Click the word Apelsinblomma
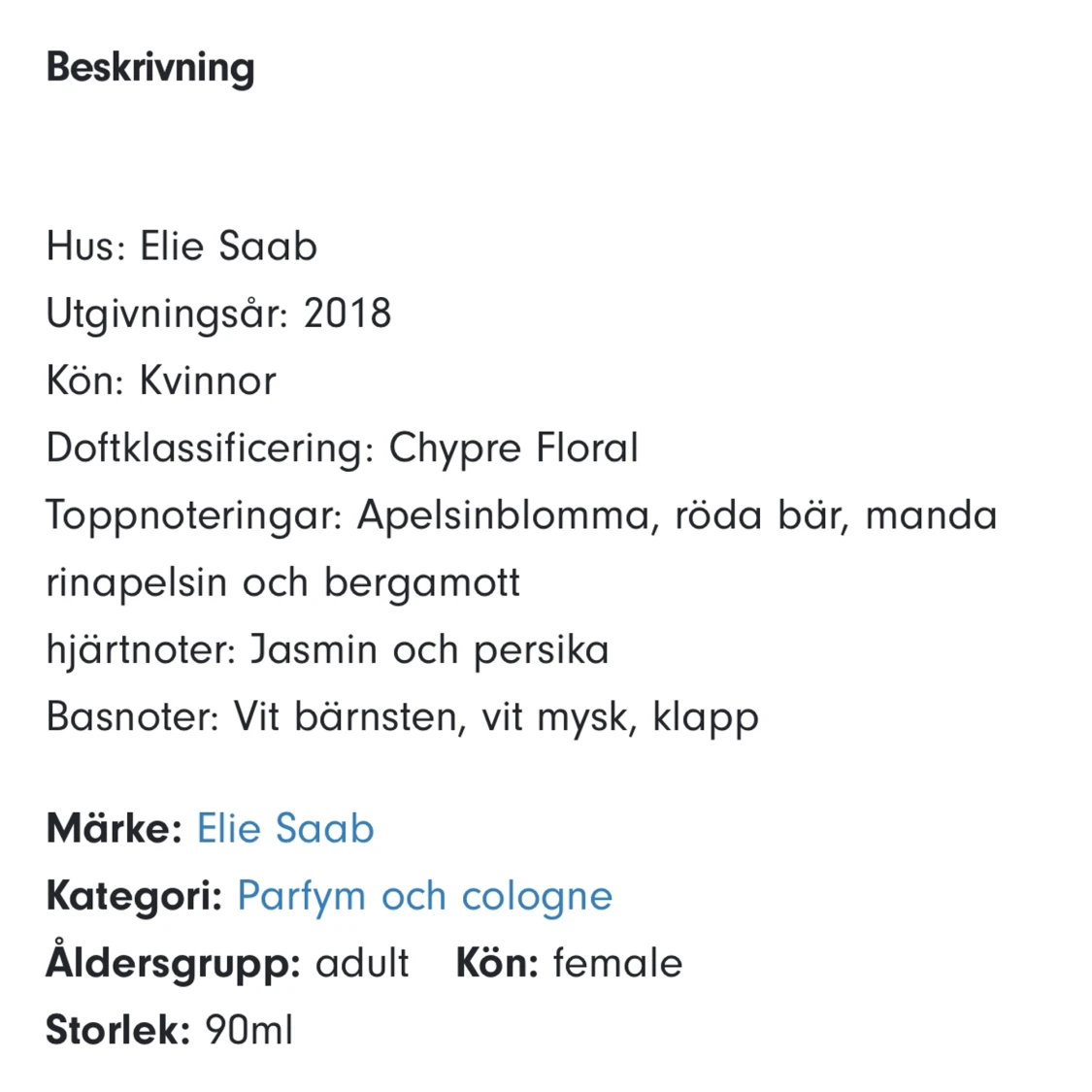The height and width of the screenshot is (1092, 1092). click(503, 515)
